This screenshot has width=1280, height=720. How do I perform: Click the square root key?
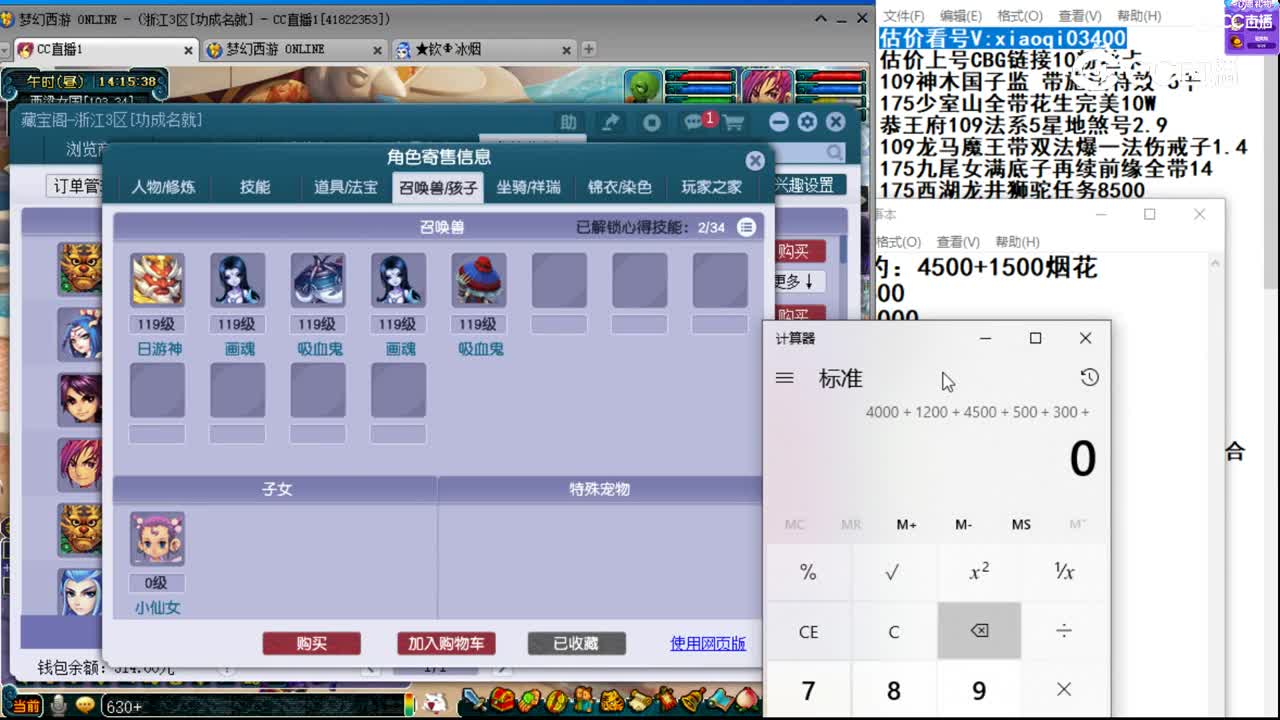[893, 572]
